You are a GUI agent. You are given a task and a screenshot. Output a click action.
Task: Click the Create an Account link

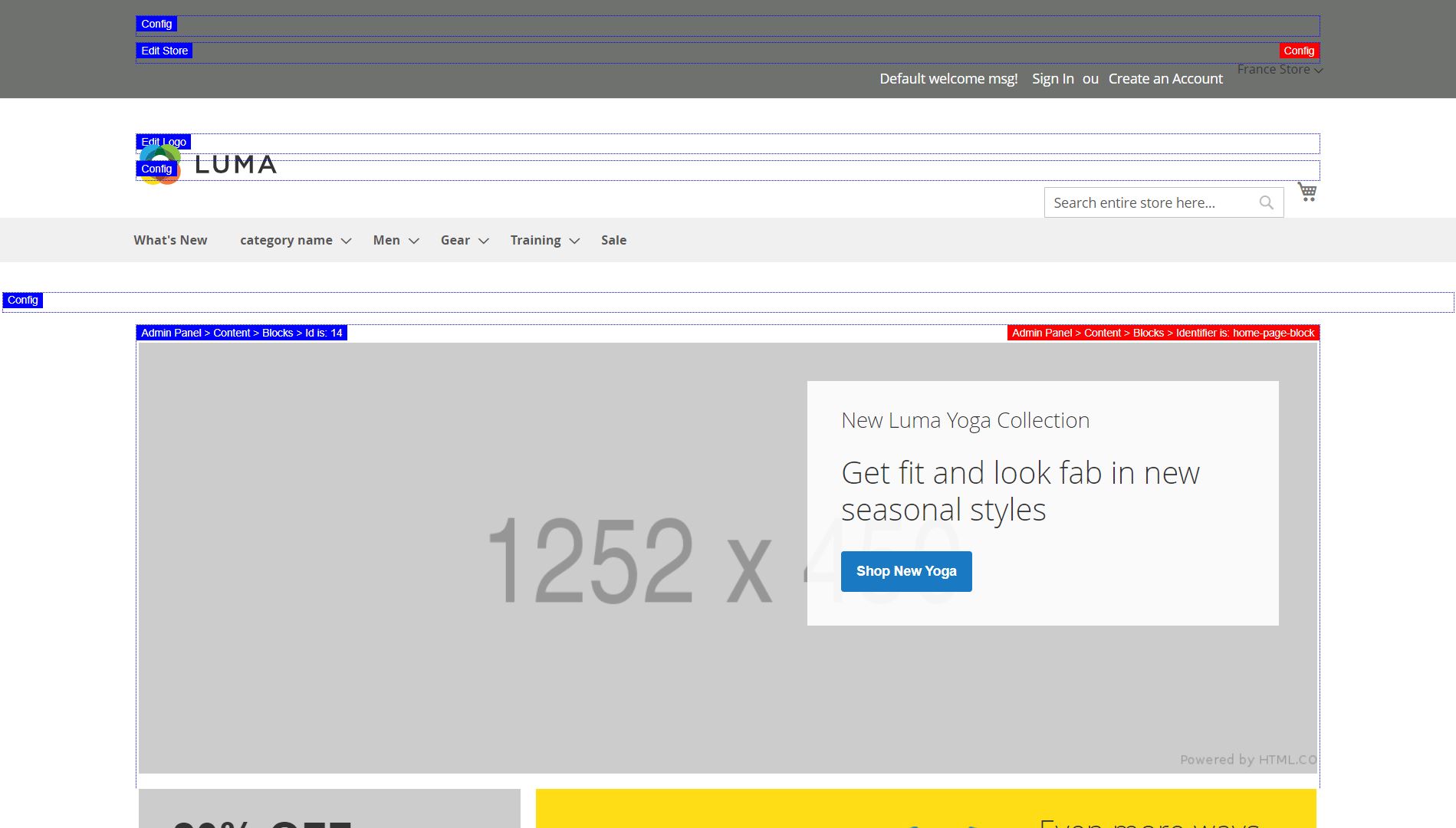tap(1165, 78)
